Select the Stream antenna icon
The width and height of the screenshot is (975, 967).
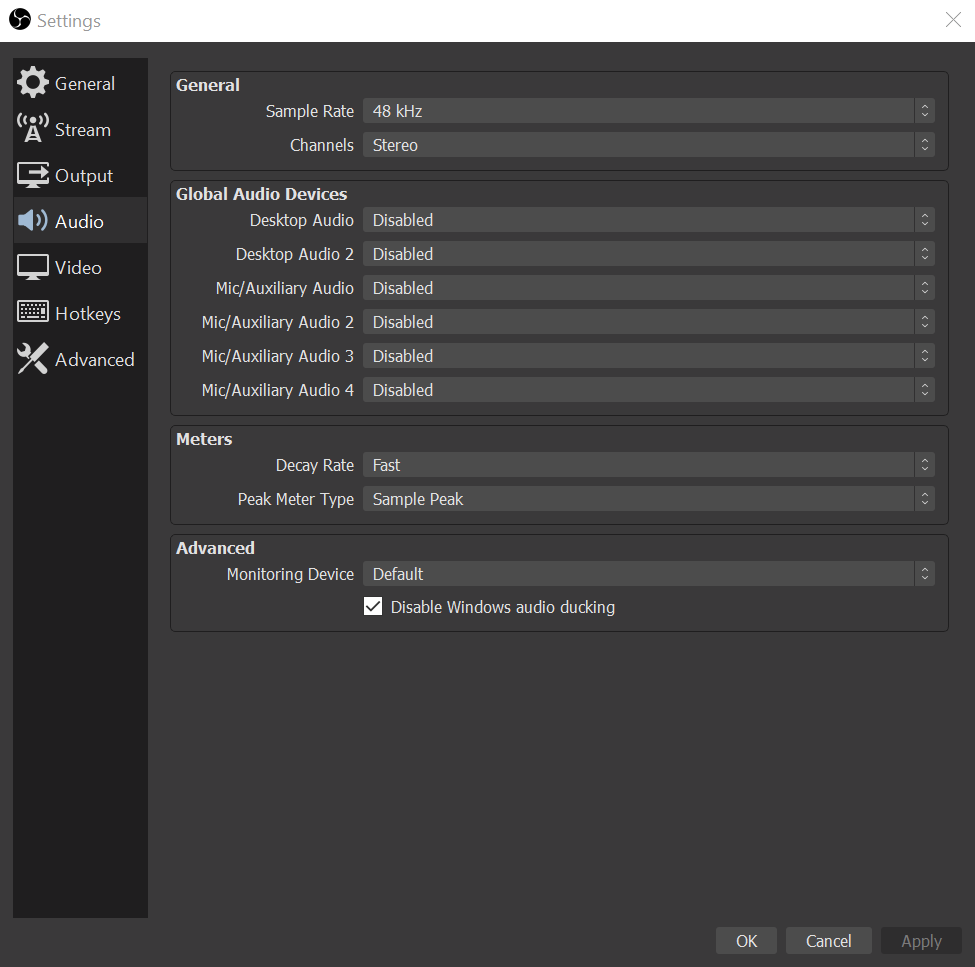pyautogui.click(x=33, y=129)
